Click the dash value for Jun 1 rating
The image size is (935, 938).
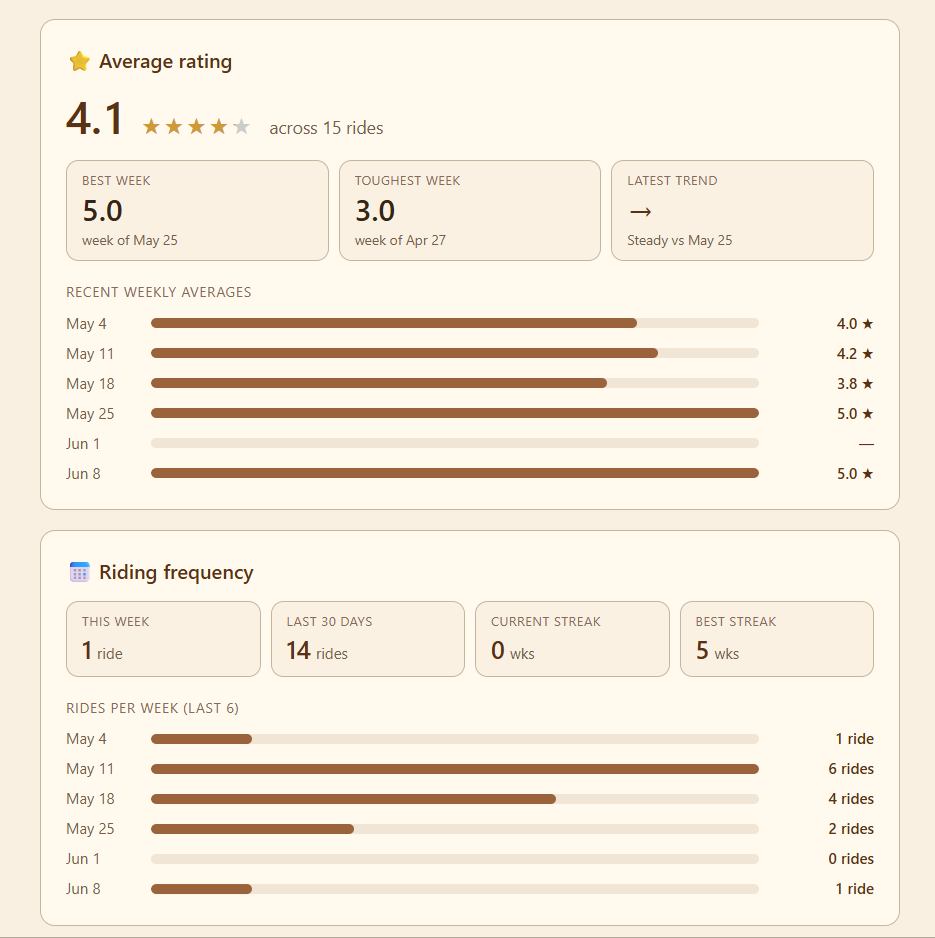click(x=866, y=444)
